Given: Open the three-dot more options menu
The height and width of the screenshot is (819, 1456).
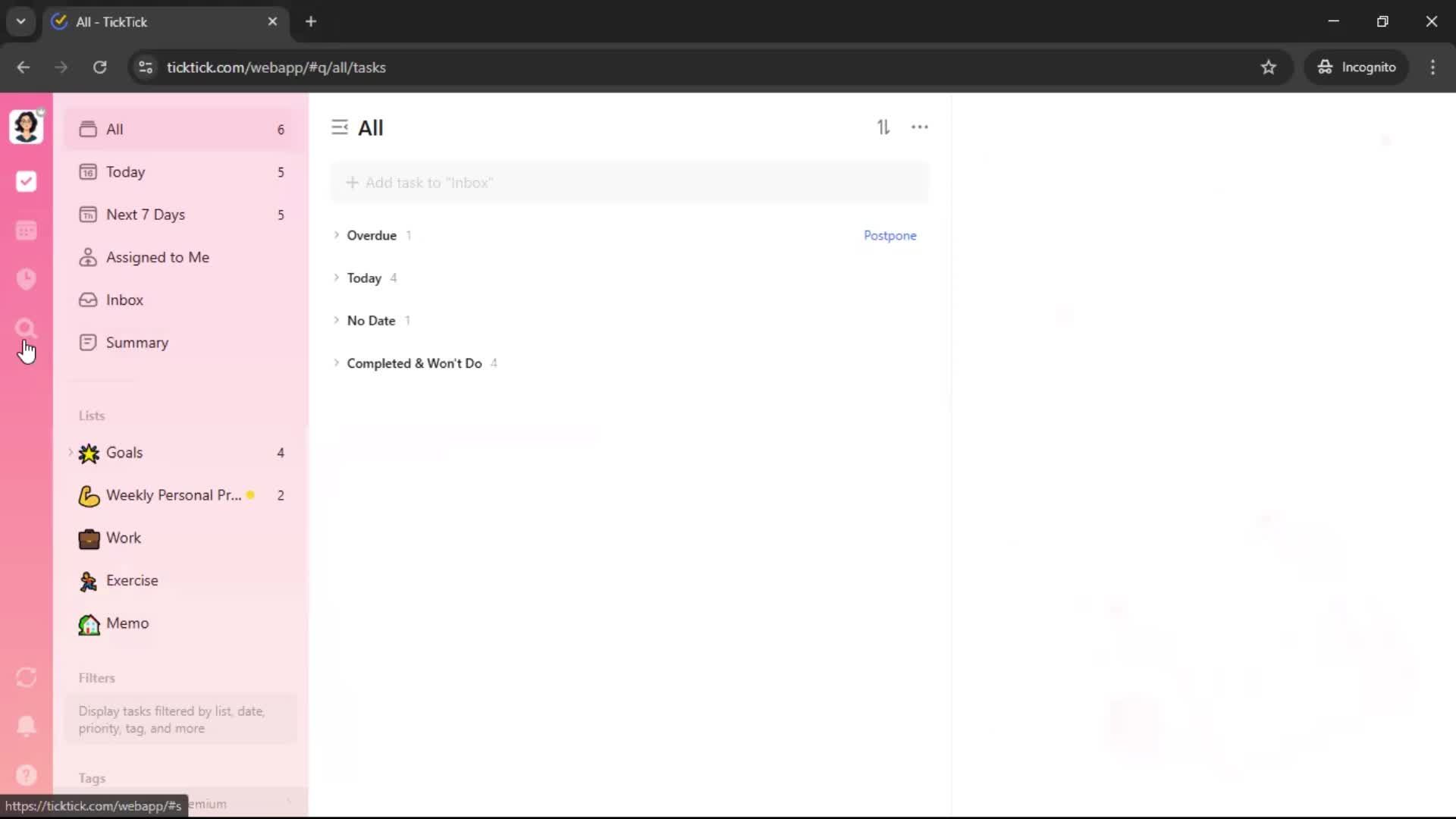Looking at the screenshot, I should point(919,127).
